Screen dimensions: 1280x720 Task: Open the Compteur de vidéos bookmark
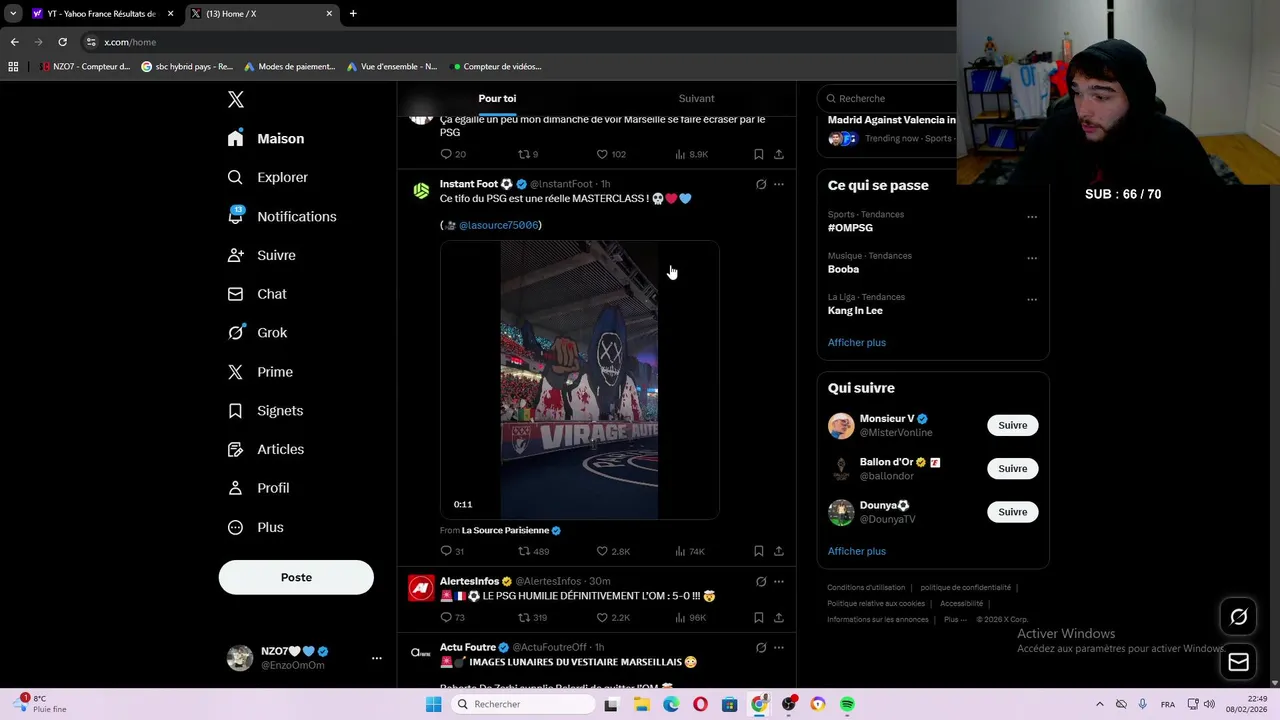497,67
